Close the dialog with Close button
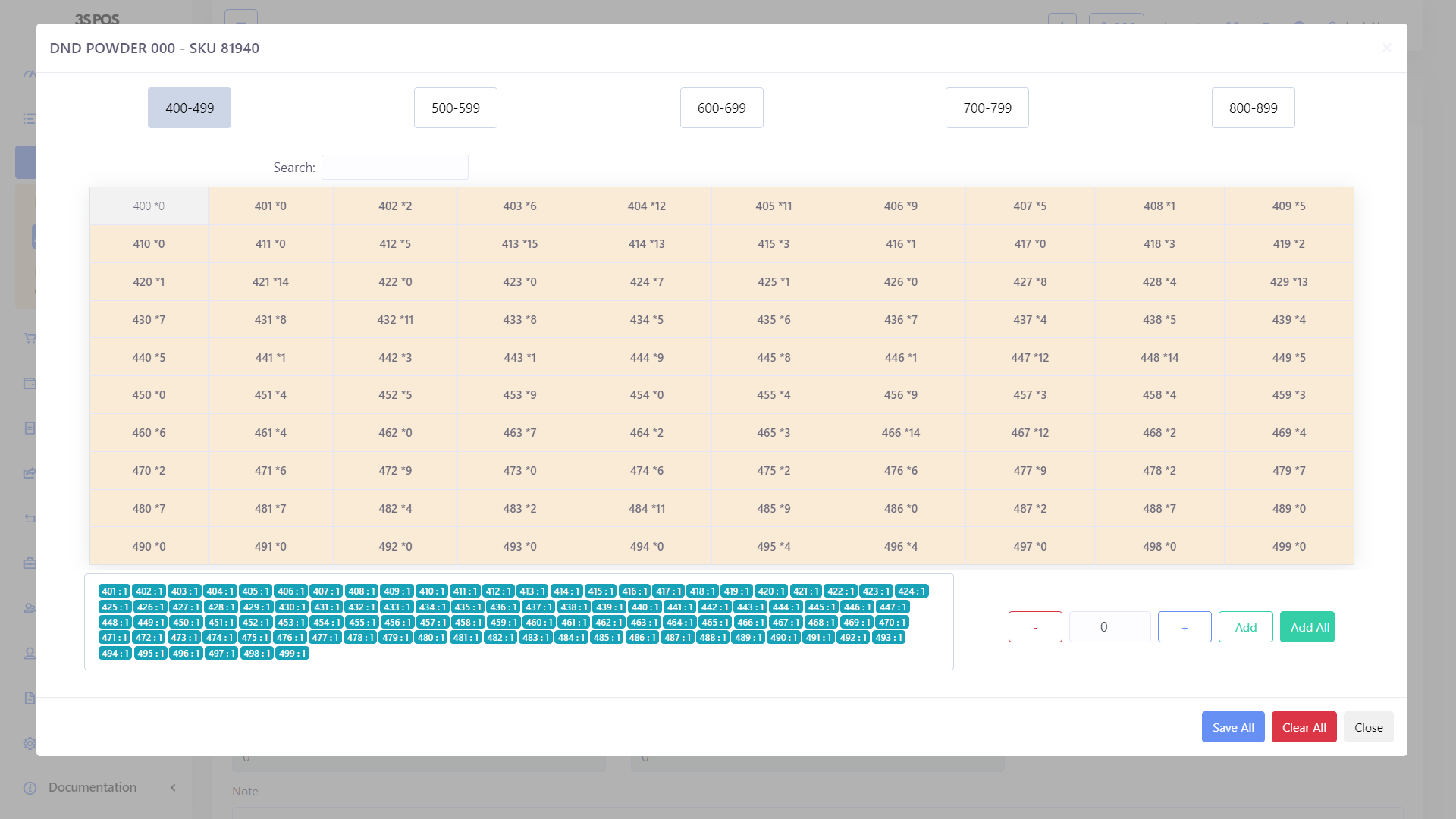This screenshot has width=1456, height=819. [1368, 727]
